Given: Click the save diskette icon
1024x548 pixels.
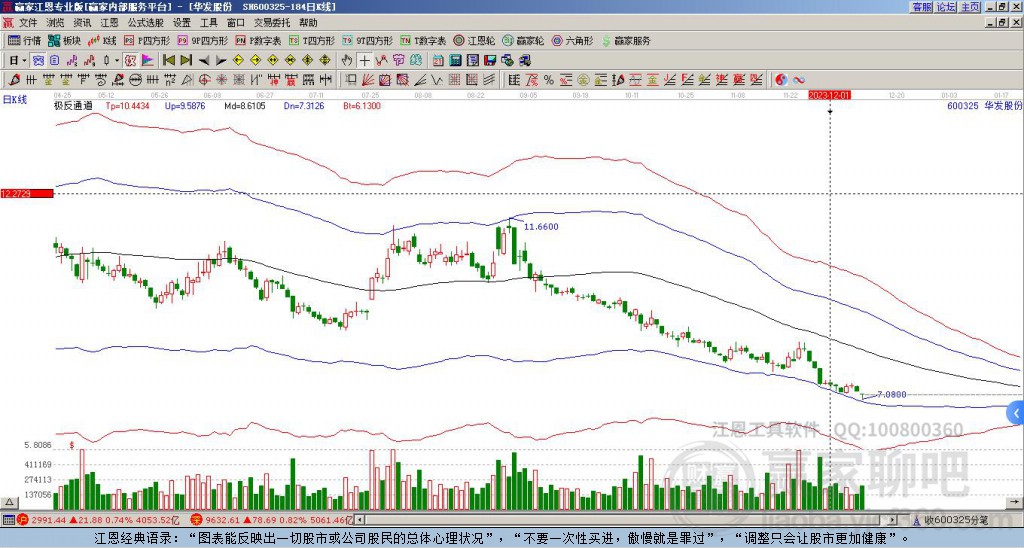Looking at the screenshot, I should (x=490, y=61).
